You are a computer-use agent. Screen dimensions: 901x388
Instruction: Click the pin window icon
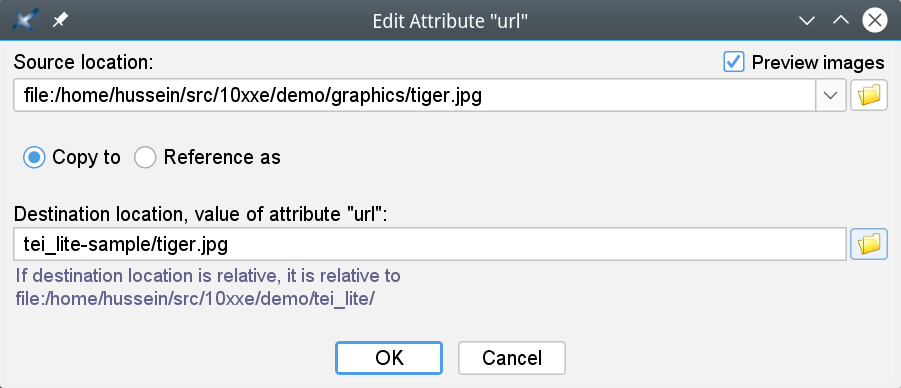60,21
